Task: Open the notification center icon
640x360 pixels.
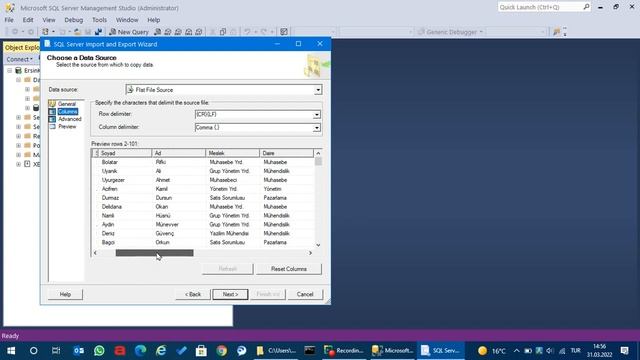Action: click(x=624, y=351)
